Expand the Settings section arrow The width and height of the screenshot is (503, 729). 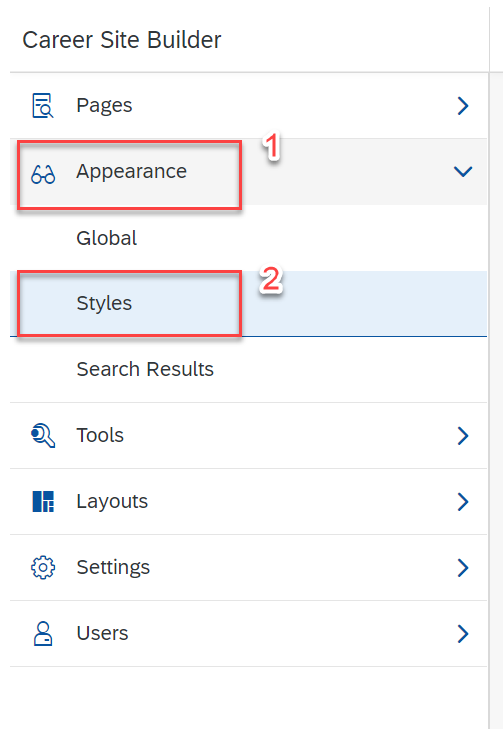tap(463, 568)
